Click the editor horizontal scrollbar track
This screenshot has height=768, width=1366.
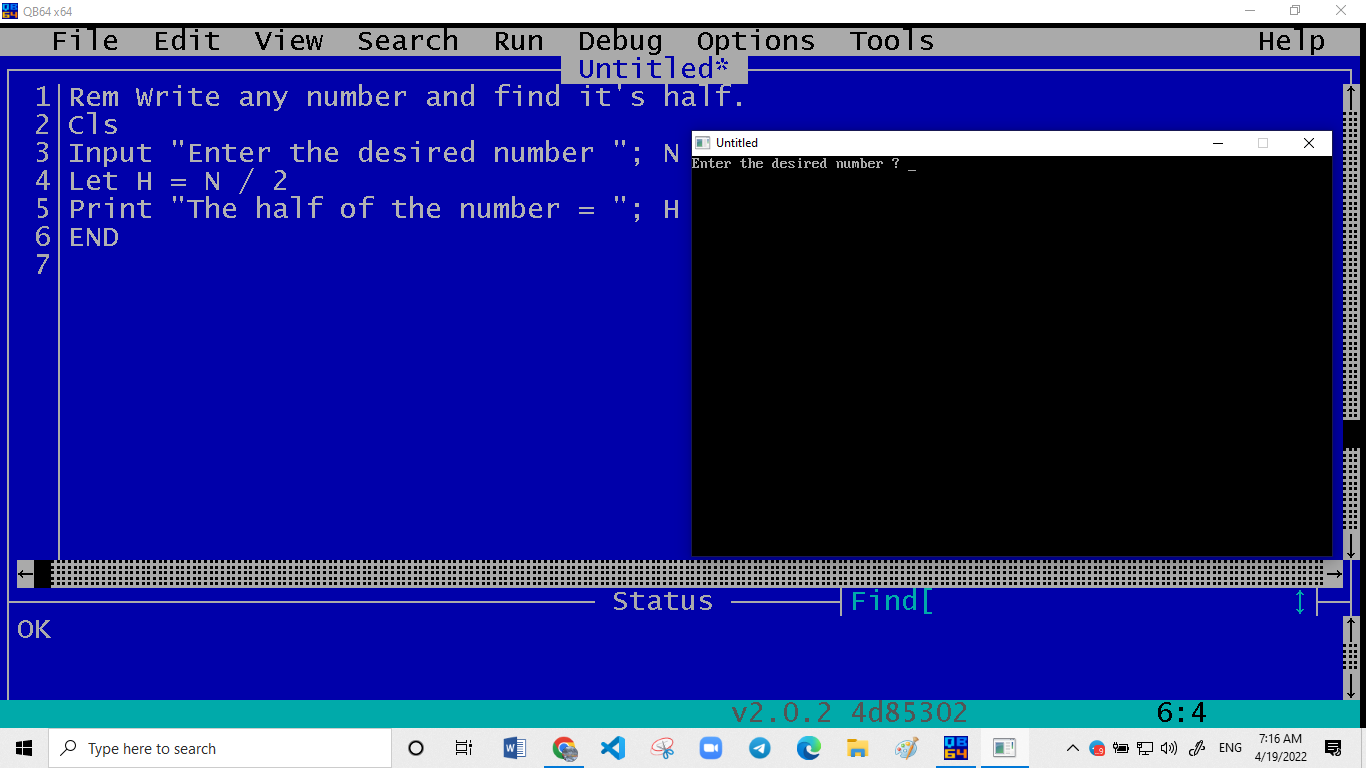click(688, 574)
